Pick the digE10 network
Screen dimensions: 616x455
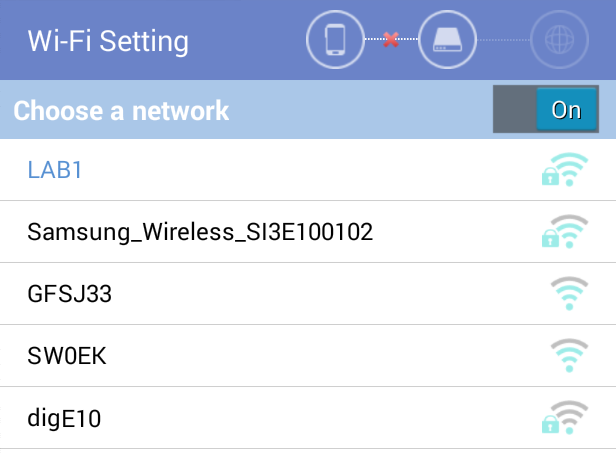(308, 418)
